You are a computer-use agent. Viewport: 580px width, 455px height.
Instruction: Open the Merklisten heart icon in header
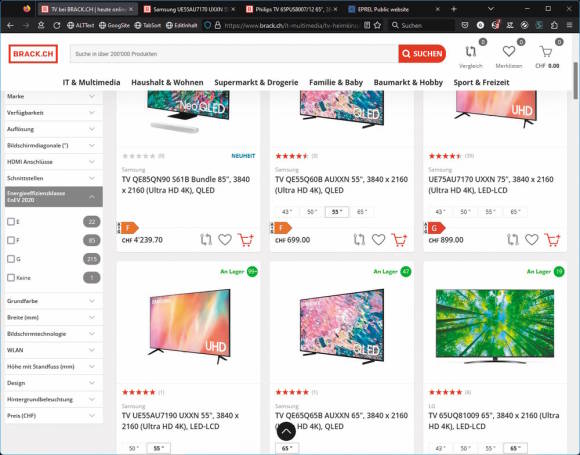tap(509, 51)
